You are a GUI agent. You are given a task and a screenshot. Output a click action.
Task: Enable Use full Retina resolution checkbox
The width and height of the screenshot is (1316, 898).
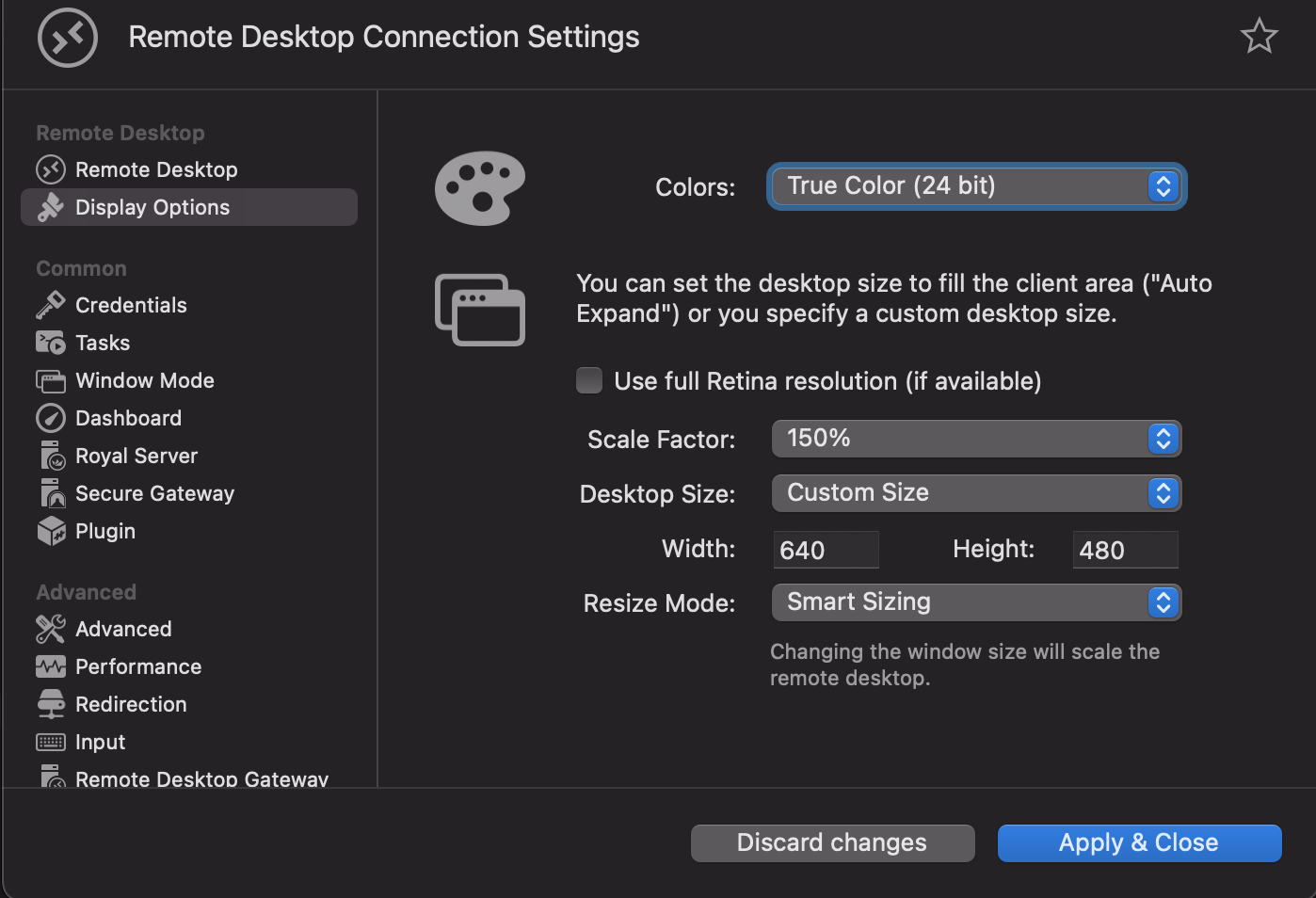pyautogui.click(x=589, y=380)
